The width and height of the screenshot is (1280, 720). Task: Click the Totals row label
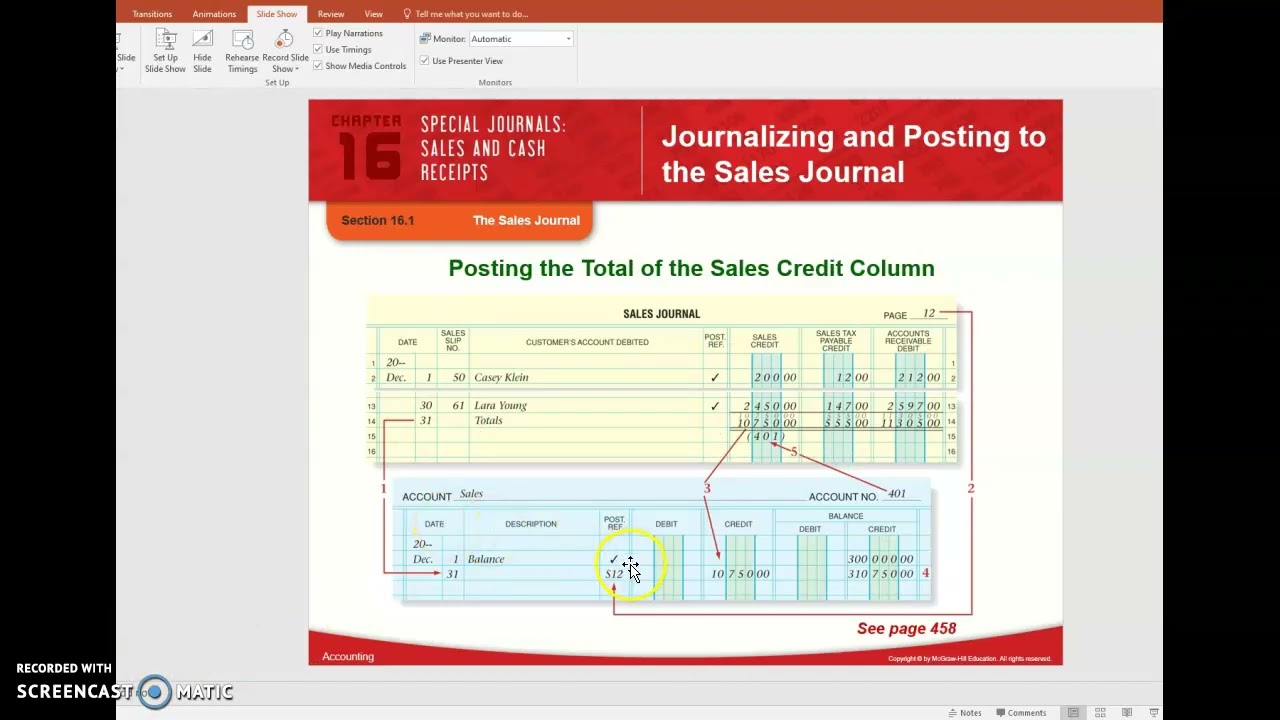point(488,420)
